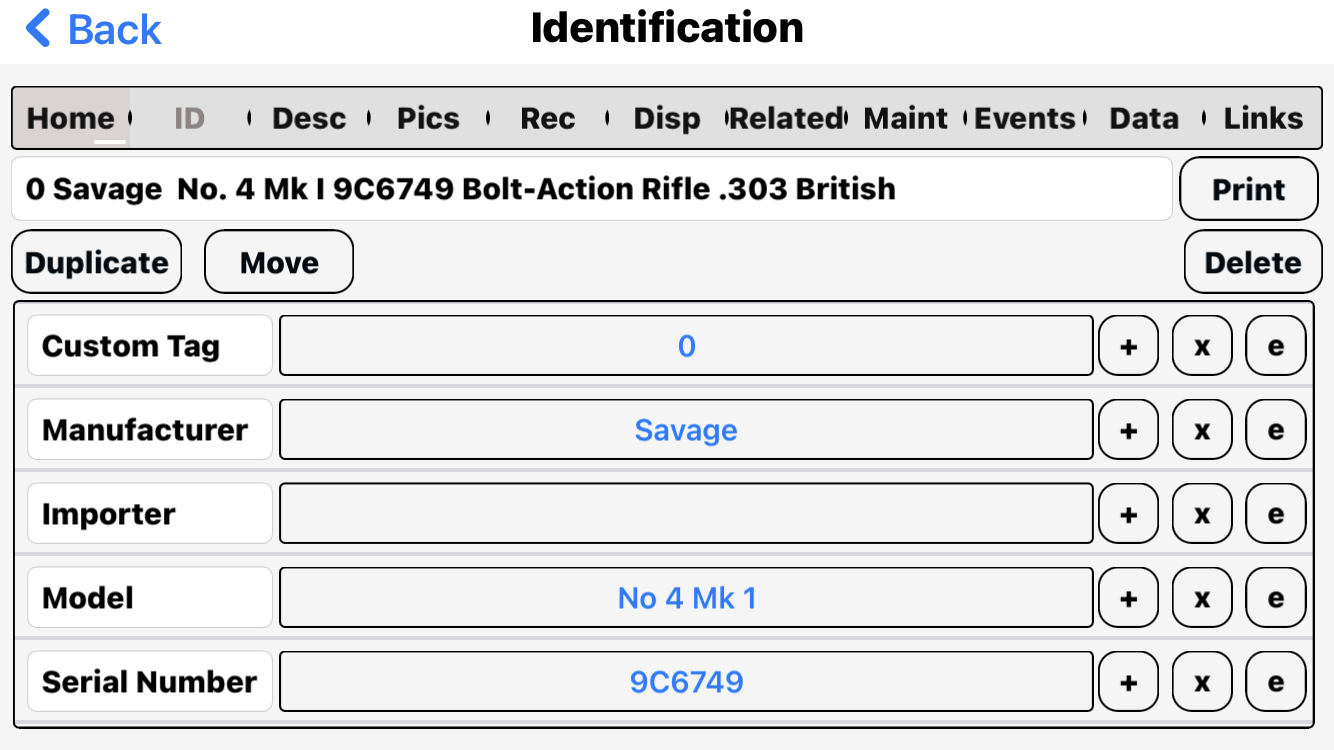Image resolution: width=1334 pixels, height=750 pixels.
Task: Open the Pics tab
Action: point(428,118)
